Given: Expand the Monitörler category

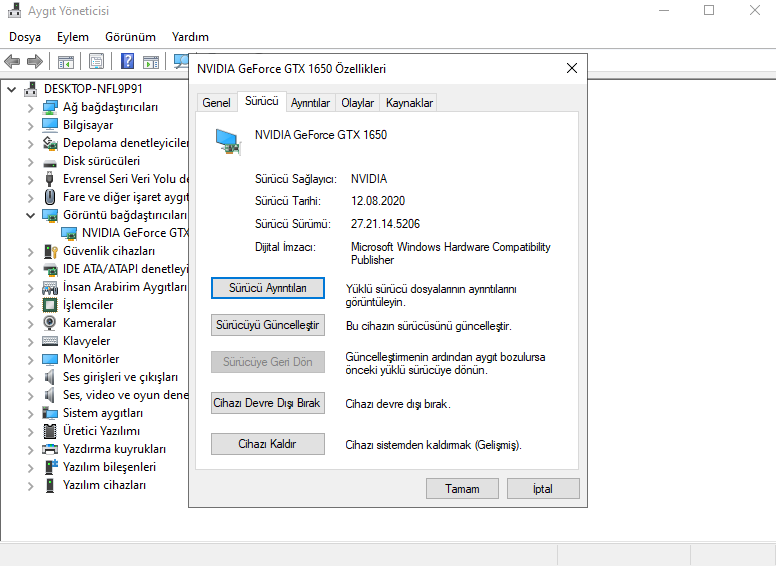Looking at the screenshot, I should [x=31, y=360].
